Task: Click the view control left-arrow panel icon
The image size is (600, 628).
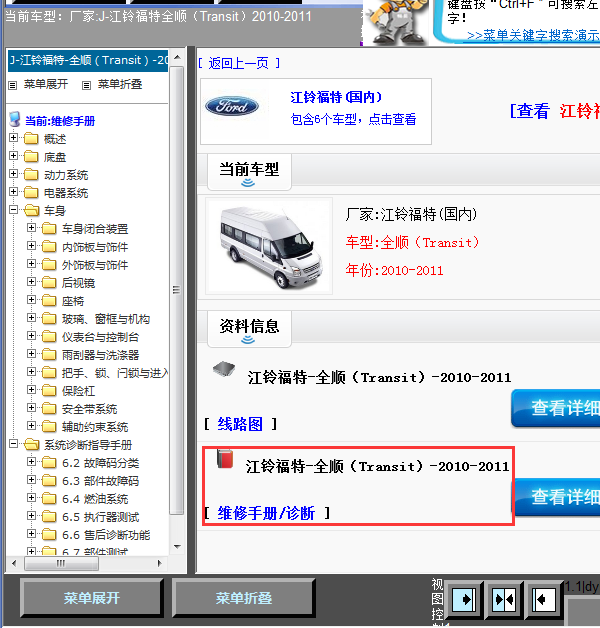Action: pos(544,600)
